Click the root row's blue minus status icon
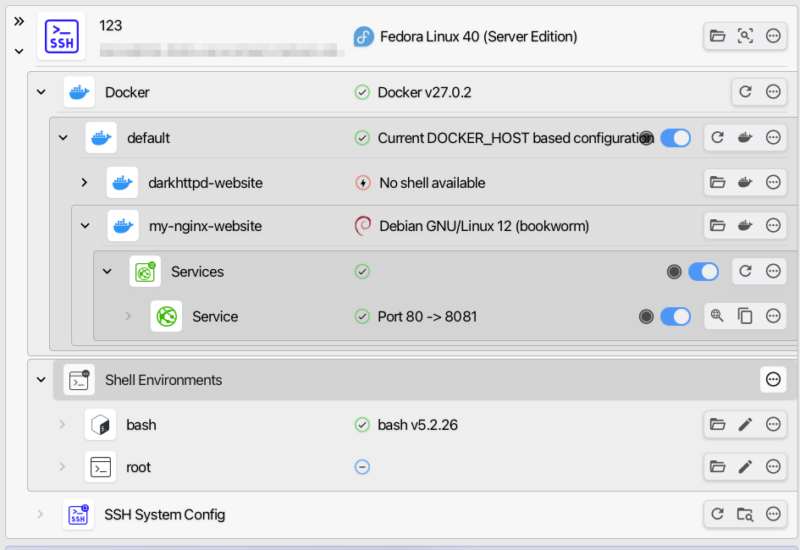Image resolution: width=800 pixels, height=550 pixels. (362, 467)
